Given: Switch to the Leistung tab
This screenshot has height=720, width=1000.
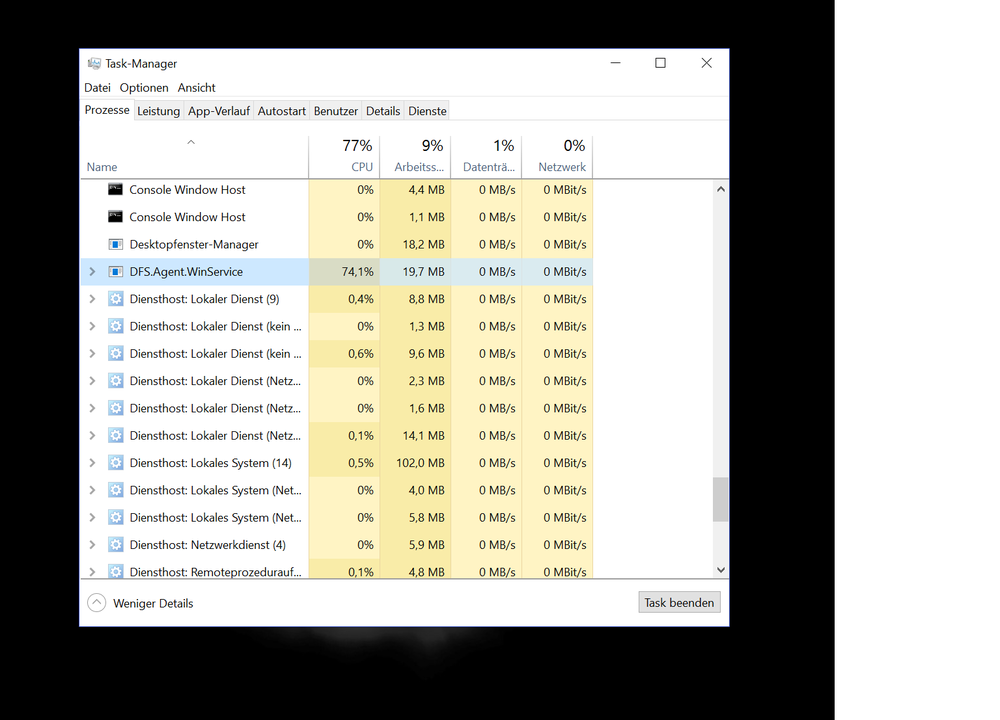Looking at the screenshot, I should (158, 111).
